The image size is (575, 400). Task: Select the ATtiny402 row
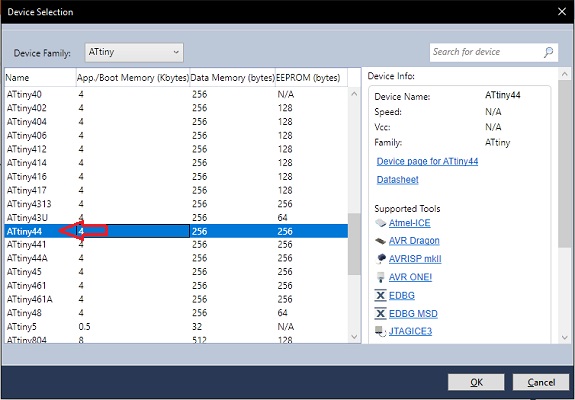[176, 108]
